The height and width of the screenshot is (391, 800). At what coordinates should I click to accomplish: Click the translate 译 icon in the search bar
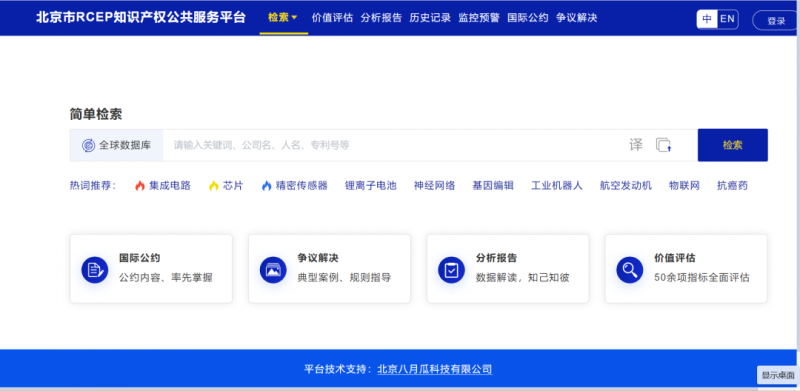(x=636, y=145)
